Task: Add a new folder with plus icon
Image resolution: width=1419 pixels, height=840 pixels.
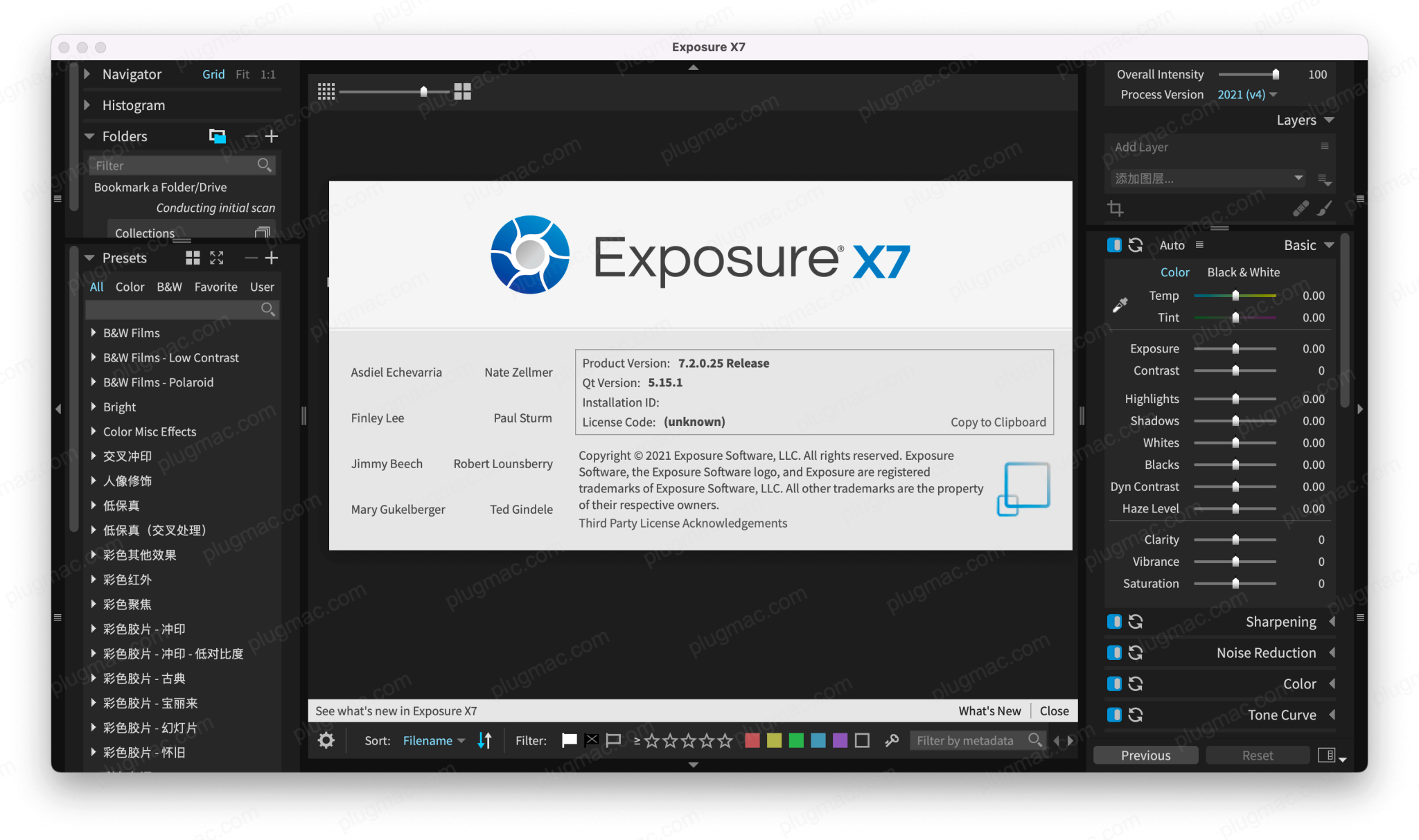Action: tap(272, 136)
